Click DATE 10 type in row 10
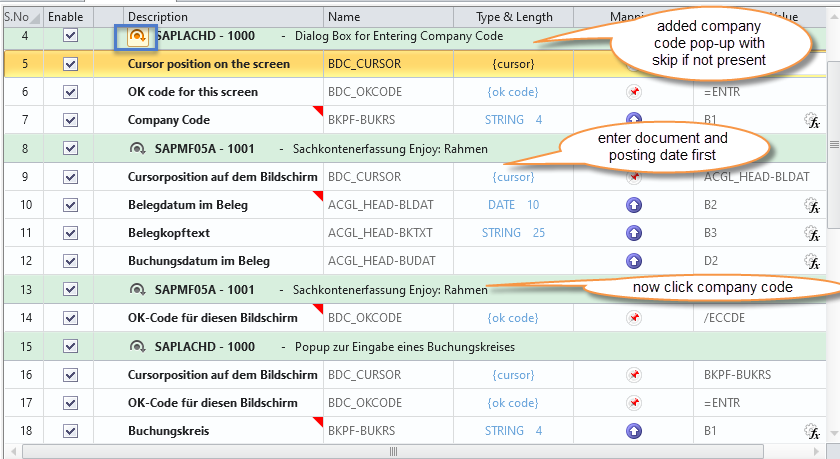 point(513,205)
